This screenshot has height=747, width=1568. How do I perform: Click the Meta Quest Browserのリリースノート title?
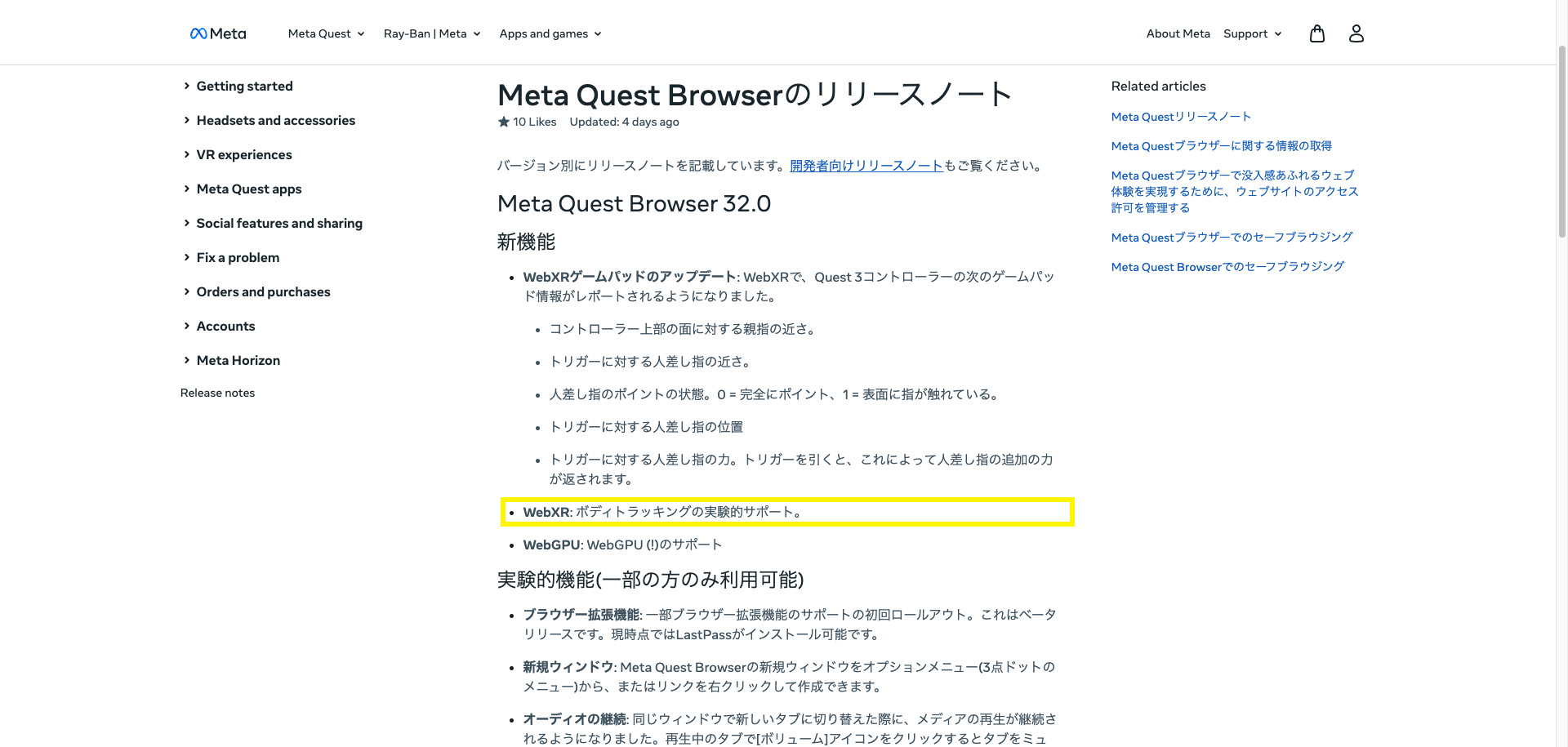(755, 95)
